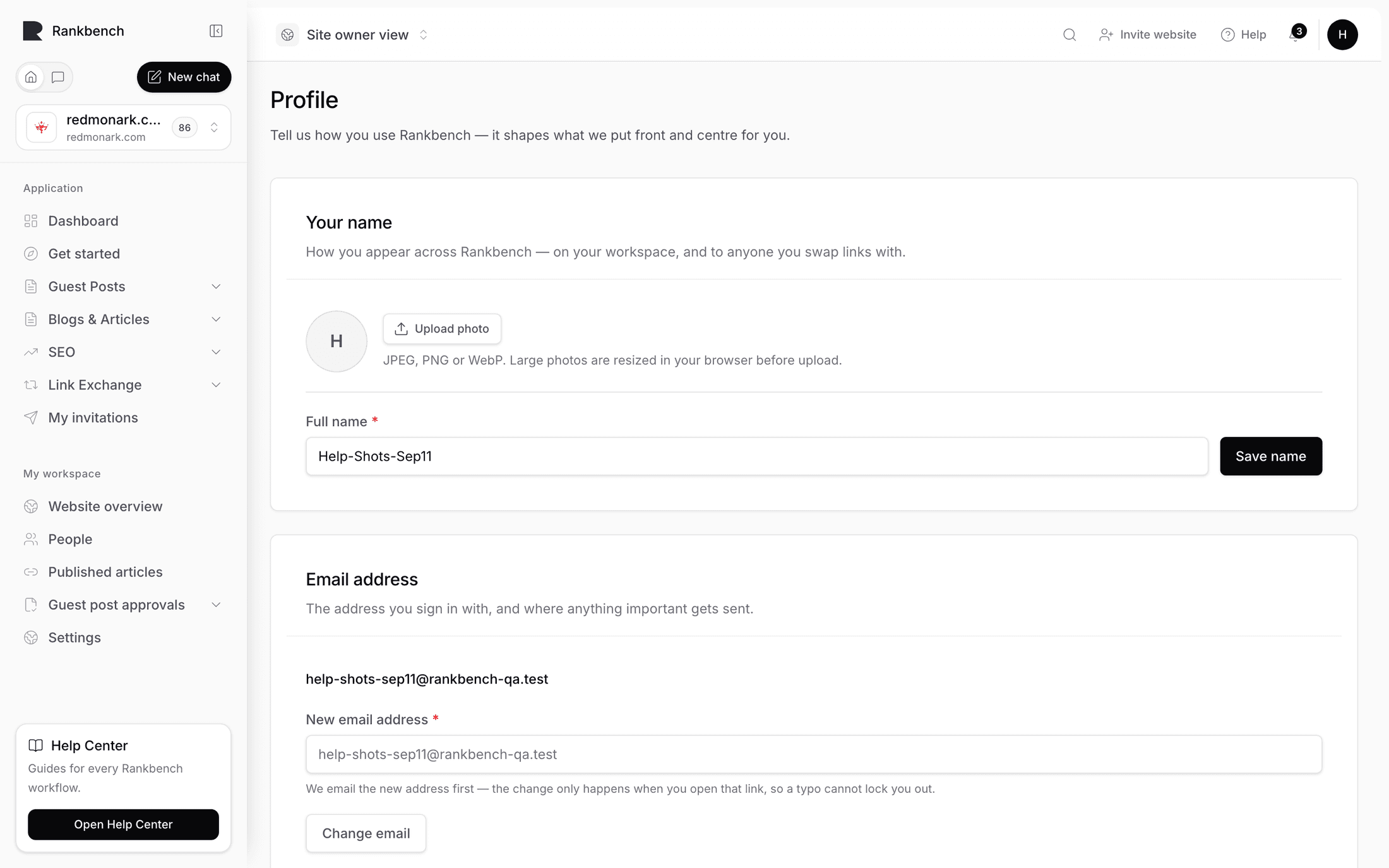This screenshot has height=868, width=1389.
Task: Open redmonark.com website selector
Action: click(124, 128)
